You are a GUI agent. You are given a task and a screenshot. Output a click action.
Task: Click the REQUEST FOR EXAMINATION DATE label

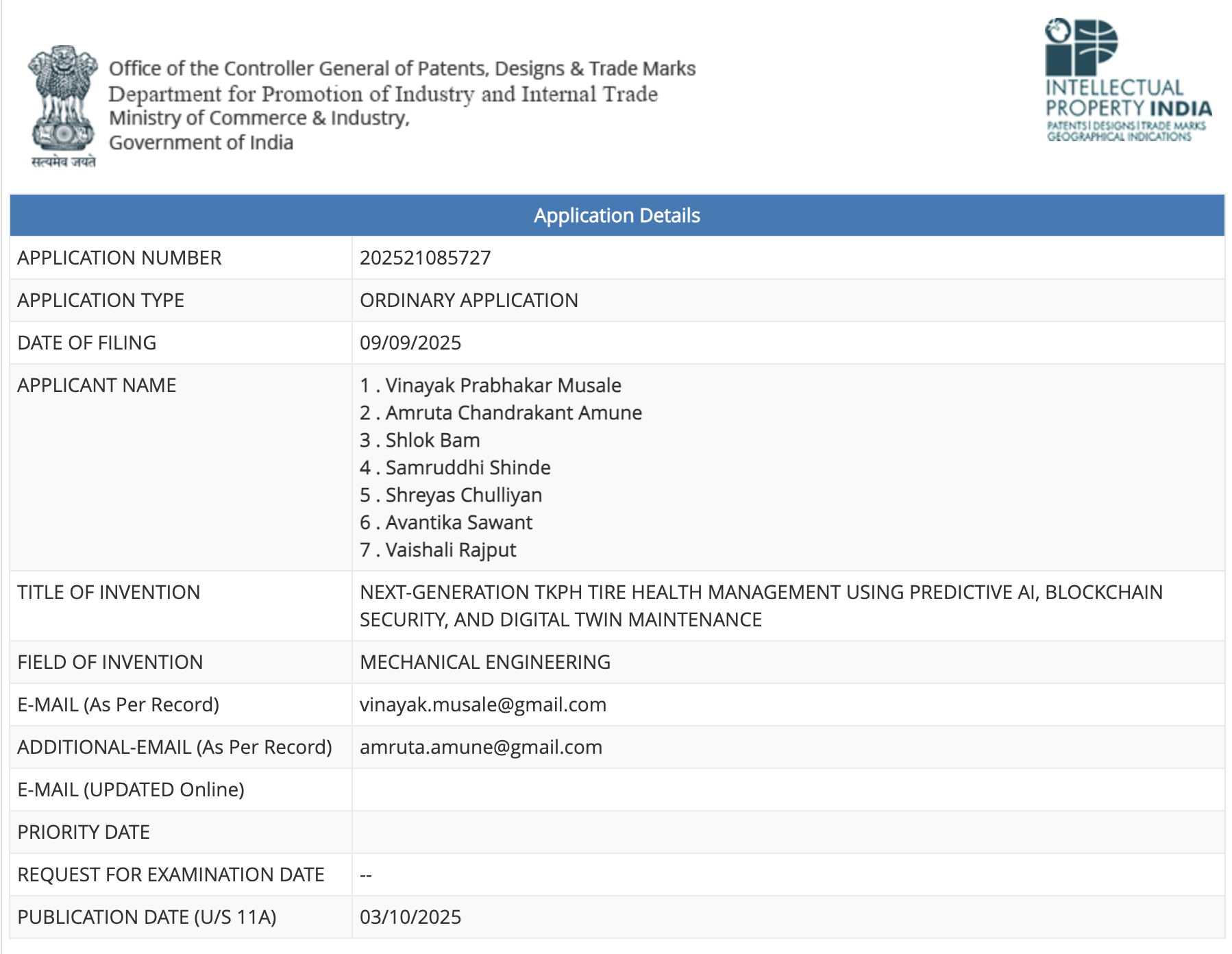pos(171,874)
